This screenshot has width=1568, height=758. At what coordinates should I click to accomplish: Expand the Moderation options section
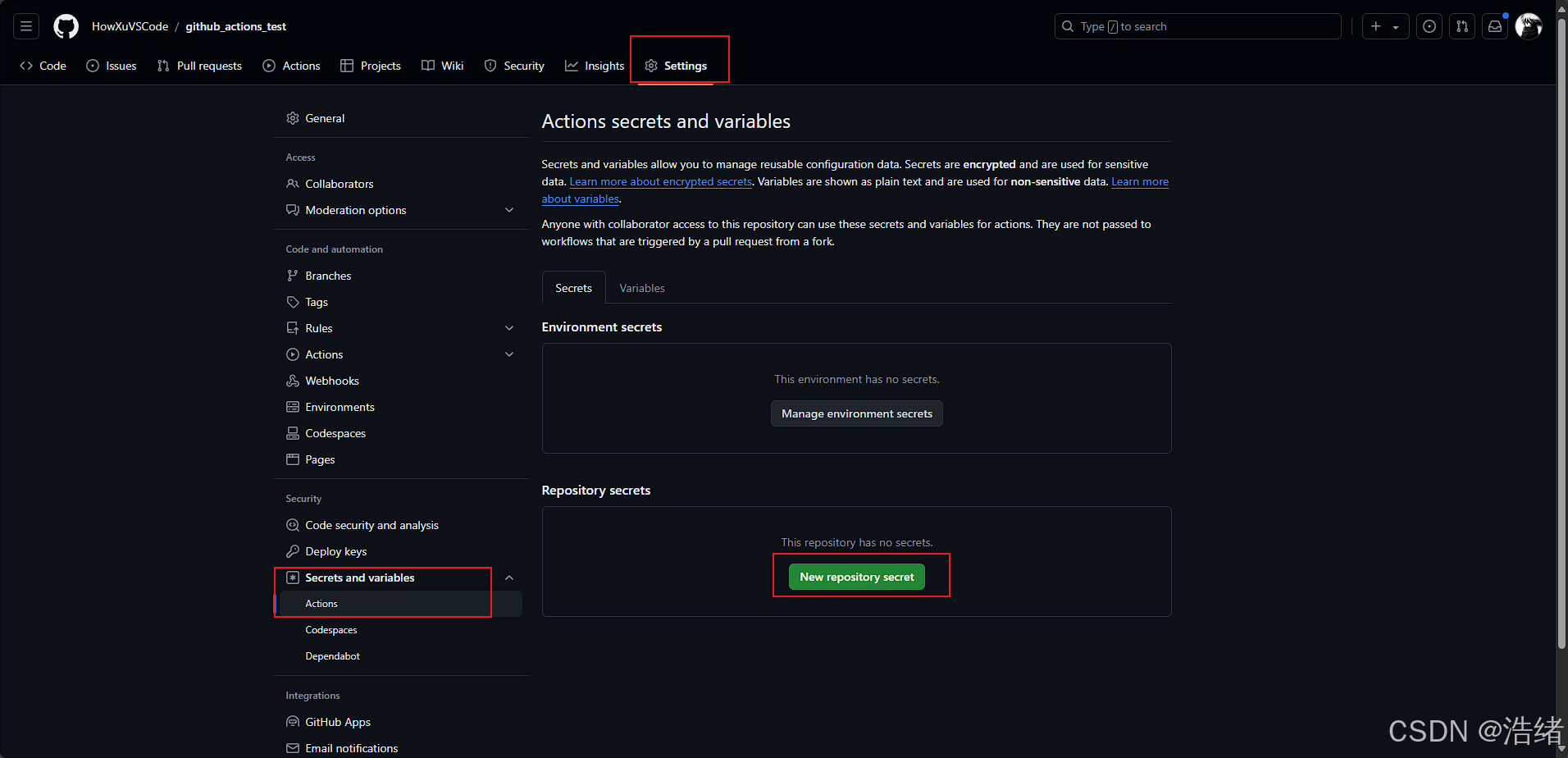click(x=509, y=210)
